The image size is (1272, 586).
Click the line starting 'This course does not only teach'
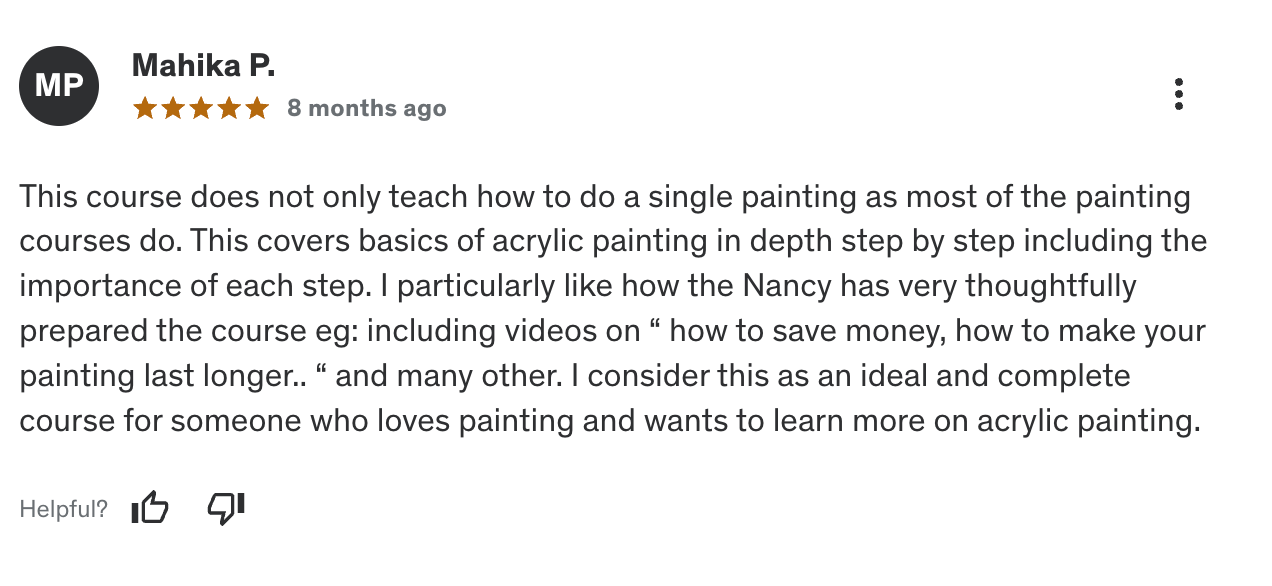point(604,196)
